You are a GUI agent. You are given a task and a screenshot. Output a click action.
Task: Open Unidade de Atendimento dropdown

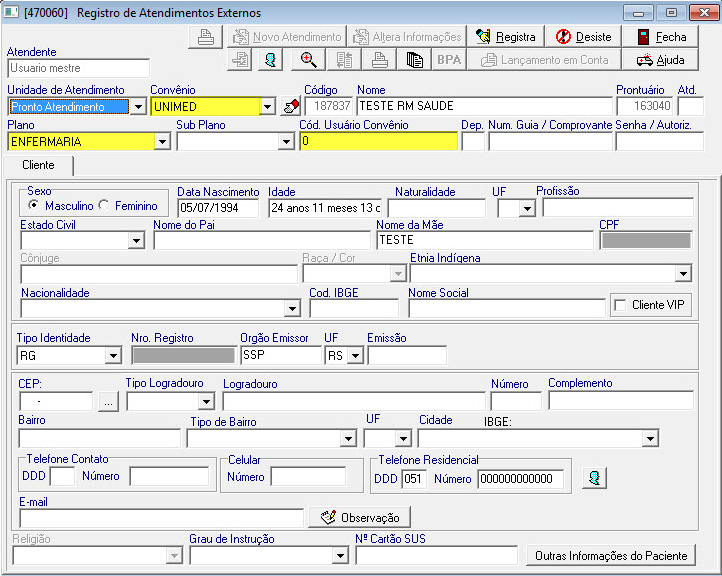tap(138, 107)
